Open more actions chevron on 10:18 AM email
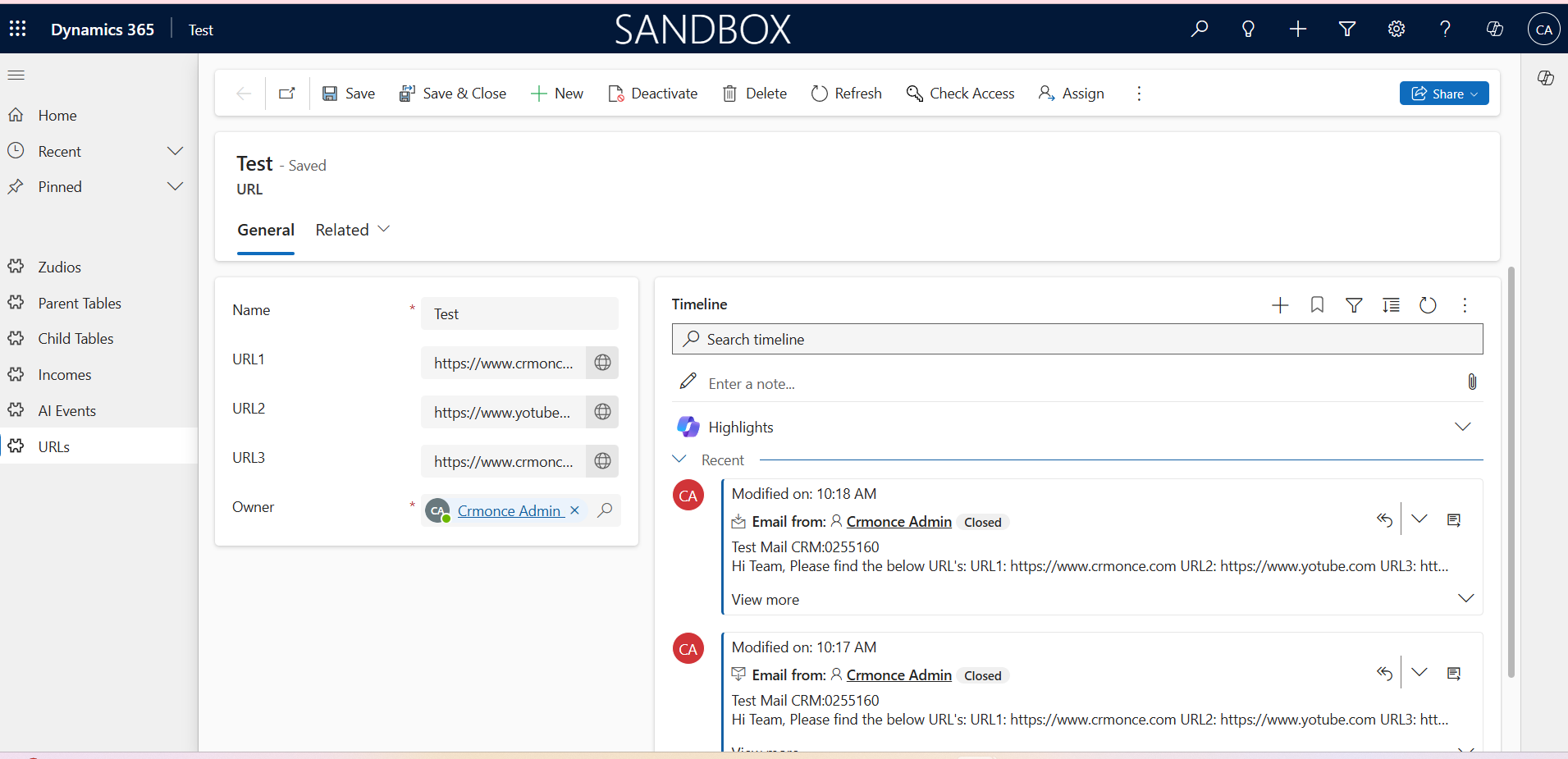The height and width of the screenshot is (759, 1568). point(1419,519)
